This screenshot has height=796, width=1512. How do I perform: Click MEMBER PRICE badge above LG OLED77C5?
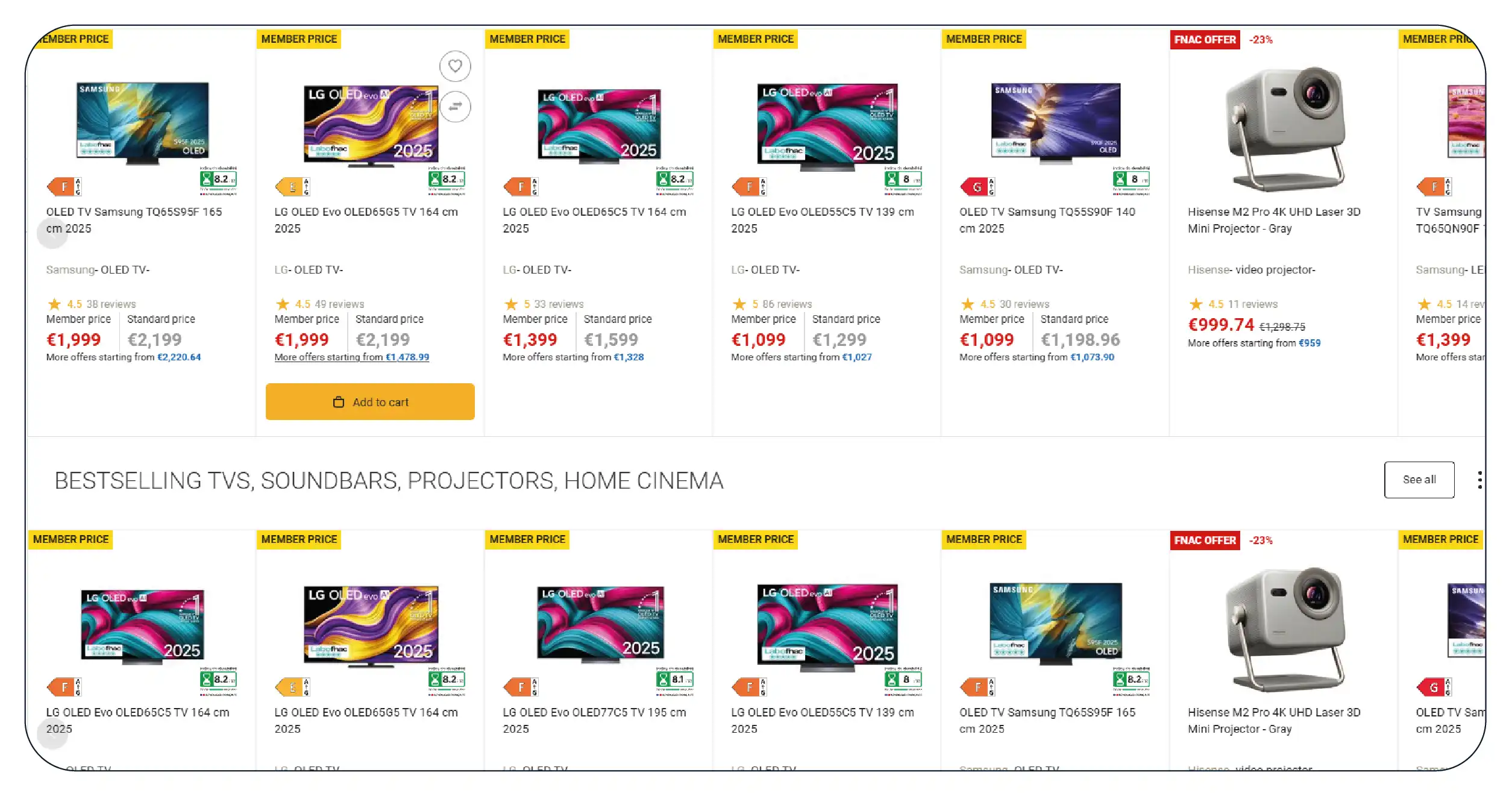(527, 539)
